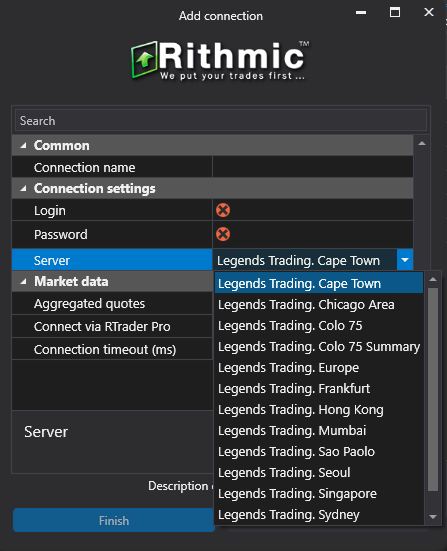This screenshot has height=551, width=447.
Task: Click the server list scrollbar thumb
Action: click(433, 389)
